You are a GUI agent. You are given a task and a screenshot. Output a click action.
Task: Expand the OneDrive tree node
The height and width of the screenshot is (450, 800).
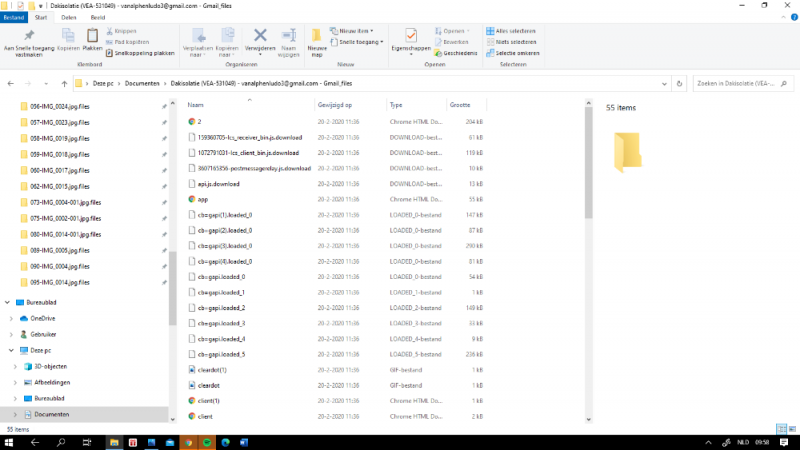pos(12,318)
